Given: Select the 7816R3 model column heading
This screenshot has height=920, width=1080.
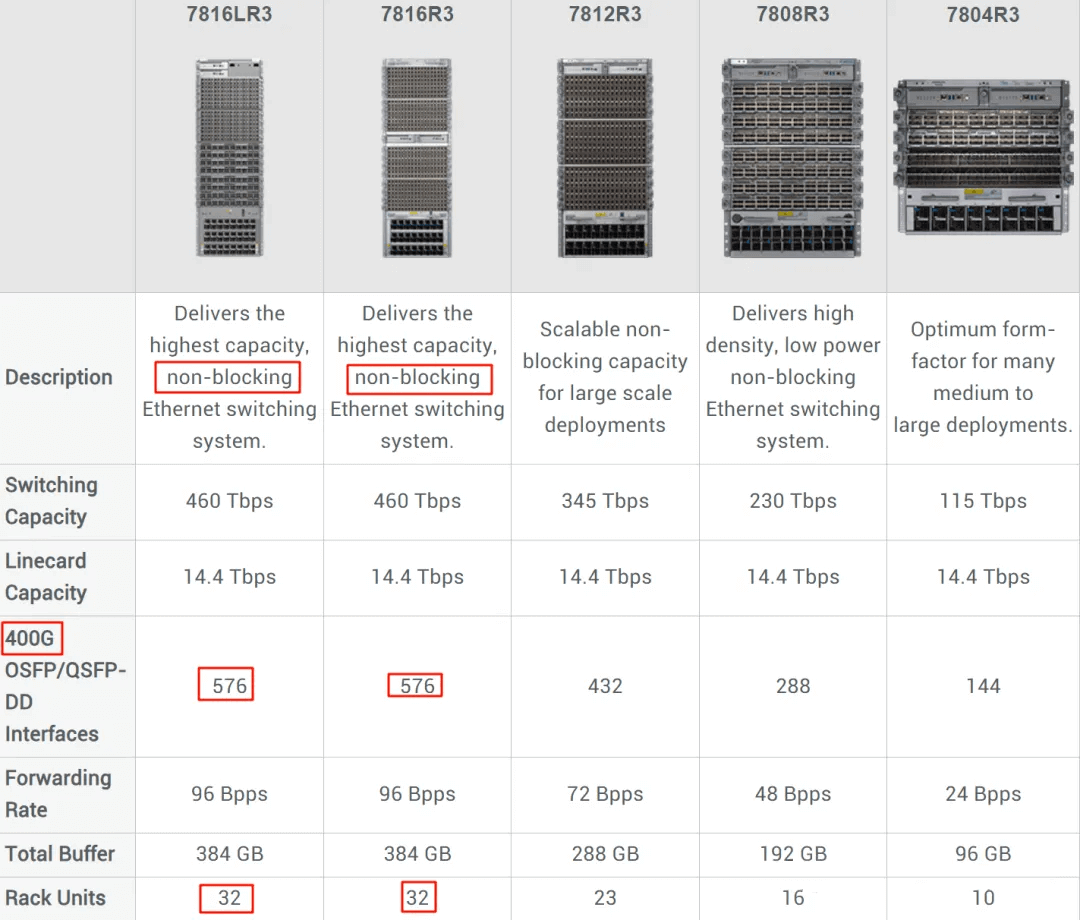Looking at the screenshot, I should click(417, 15).
